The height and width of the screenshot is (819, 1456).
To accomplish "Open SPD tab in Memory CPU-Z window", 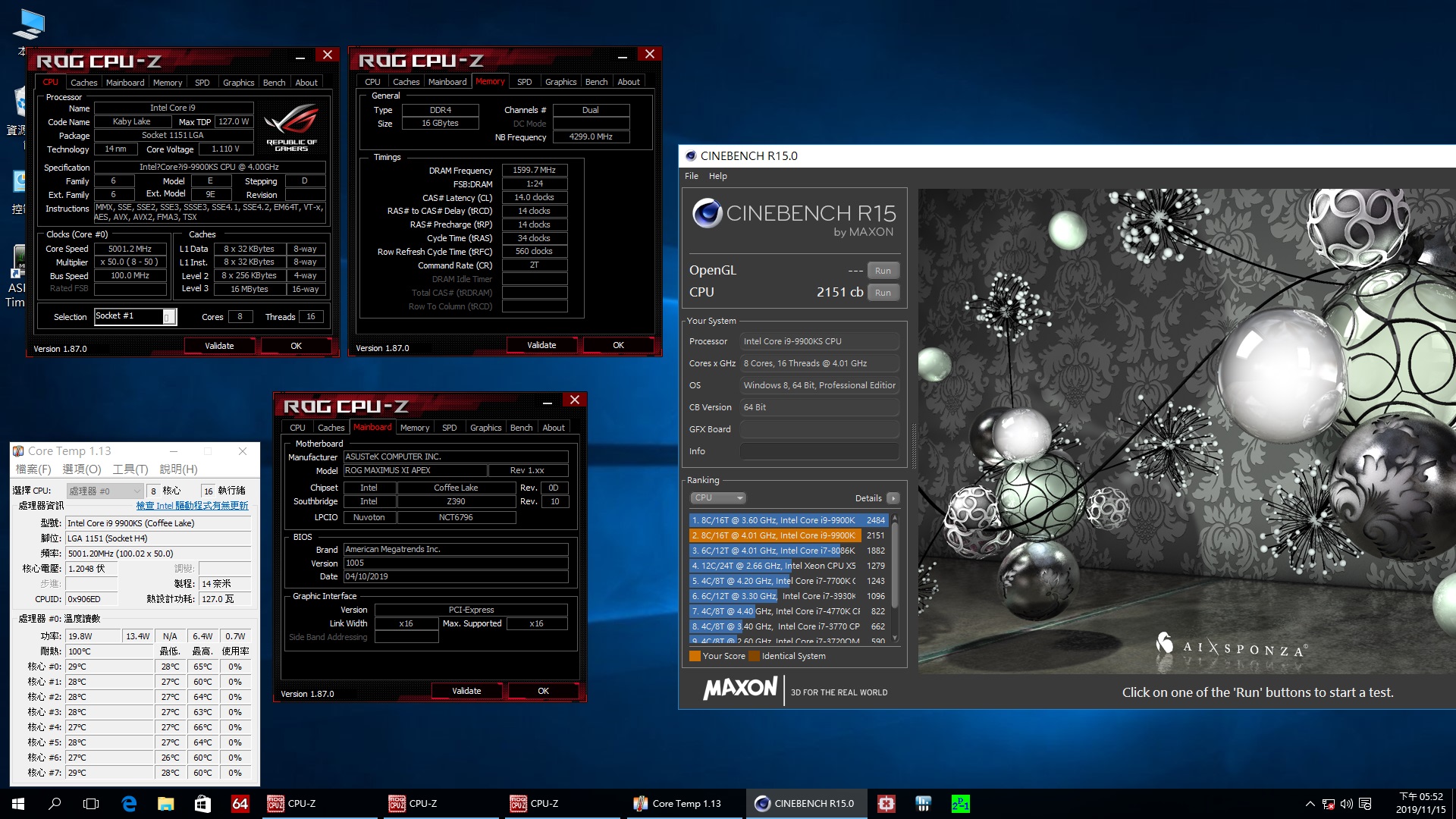I will pyautogui.click(x=525, y=82).
